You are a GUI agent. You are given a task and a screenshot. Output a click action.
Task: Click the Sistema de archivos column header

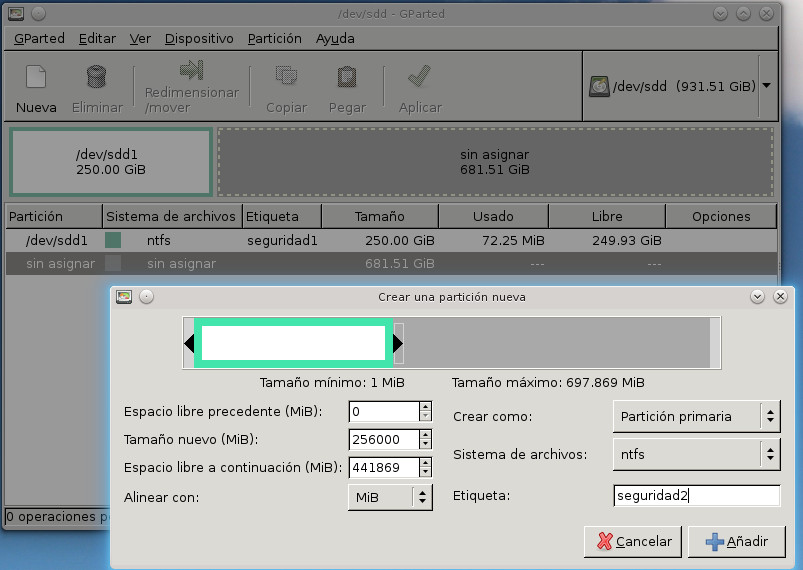[171, 216]
